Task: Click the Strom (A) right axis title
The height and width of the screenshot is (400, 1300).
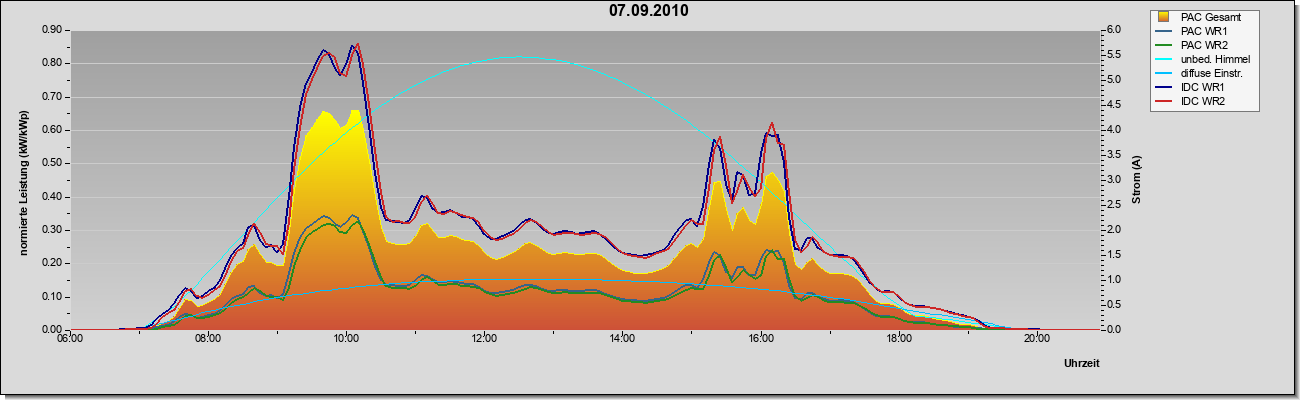Action: point(1136,180)
